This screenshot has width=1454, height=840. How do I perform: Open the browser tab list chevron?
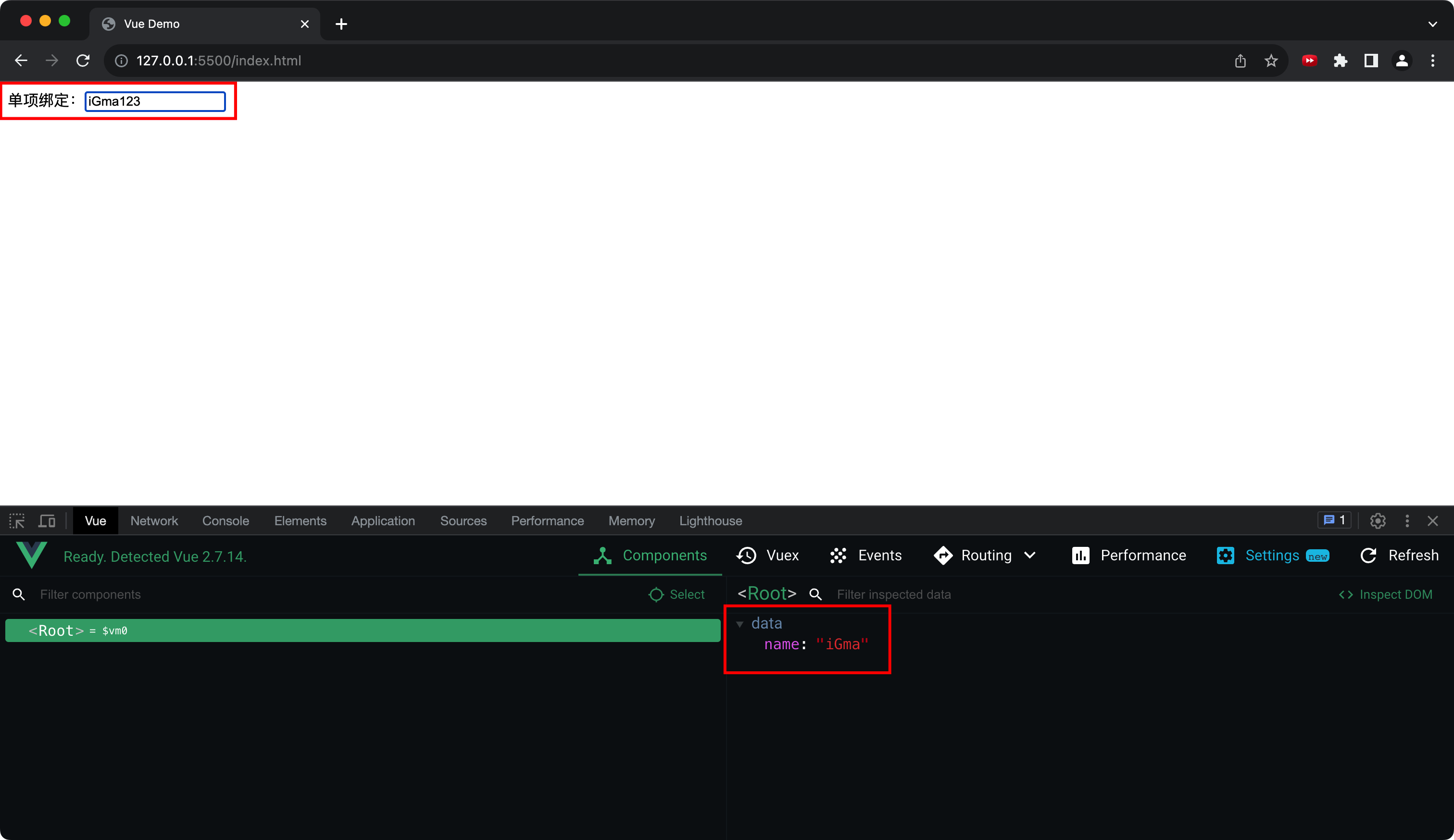point(1433,24)
